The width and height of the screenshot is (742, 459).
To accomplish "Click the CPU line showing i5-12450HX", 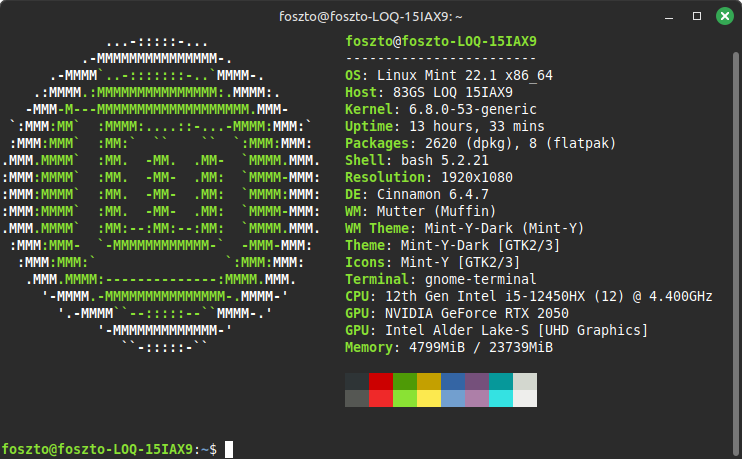I will 528,296.
